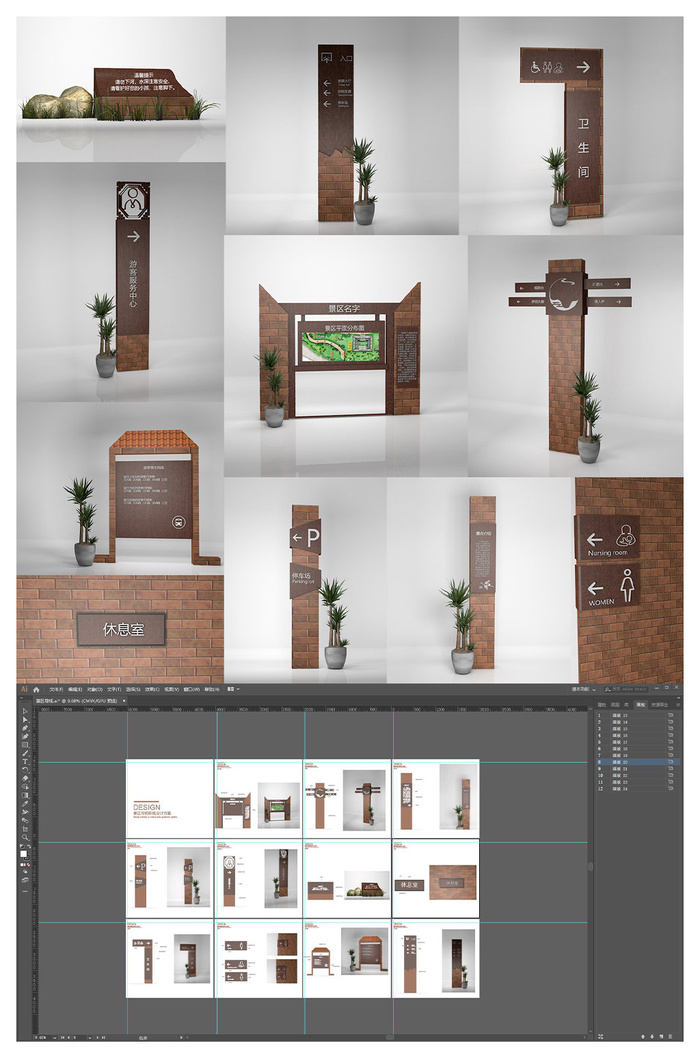Select the Shape Builder tool
The height and width of the screenshot is (1054, 700).
[25, 787]
